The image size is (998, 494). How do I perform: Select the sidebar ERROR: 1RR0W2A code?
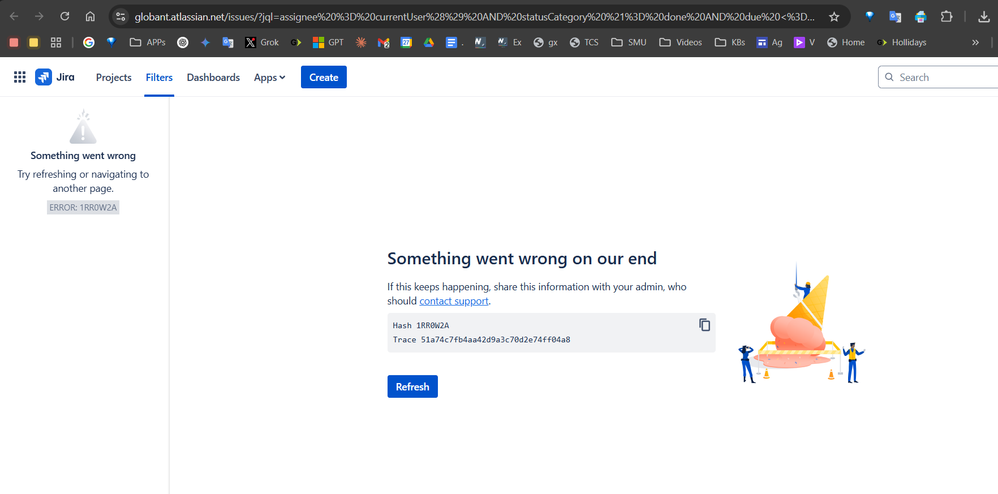pos(83,208)
